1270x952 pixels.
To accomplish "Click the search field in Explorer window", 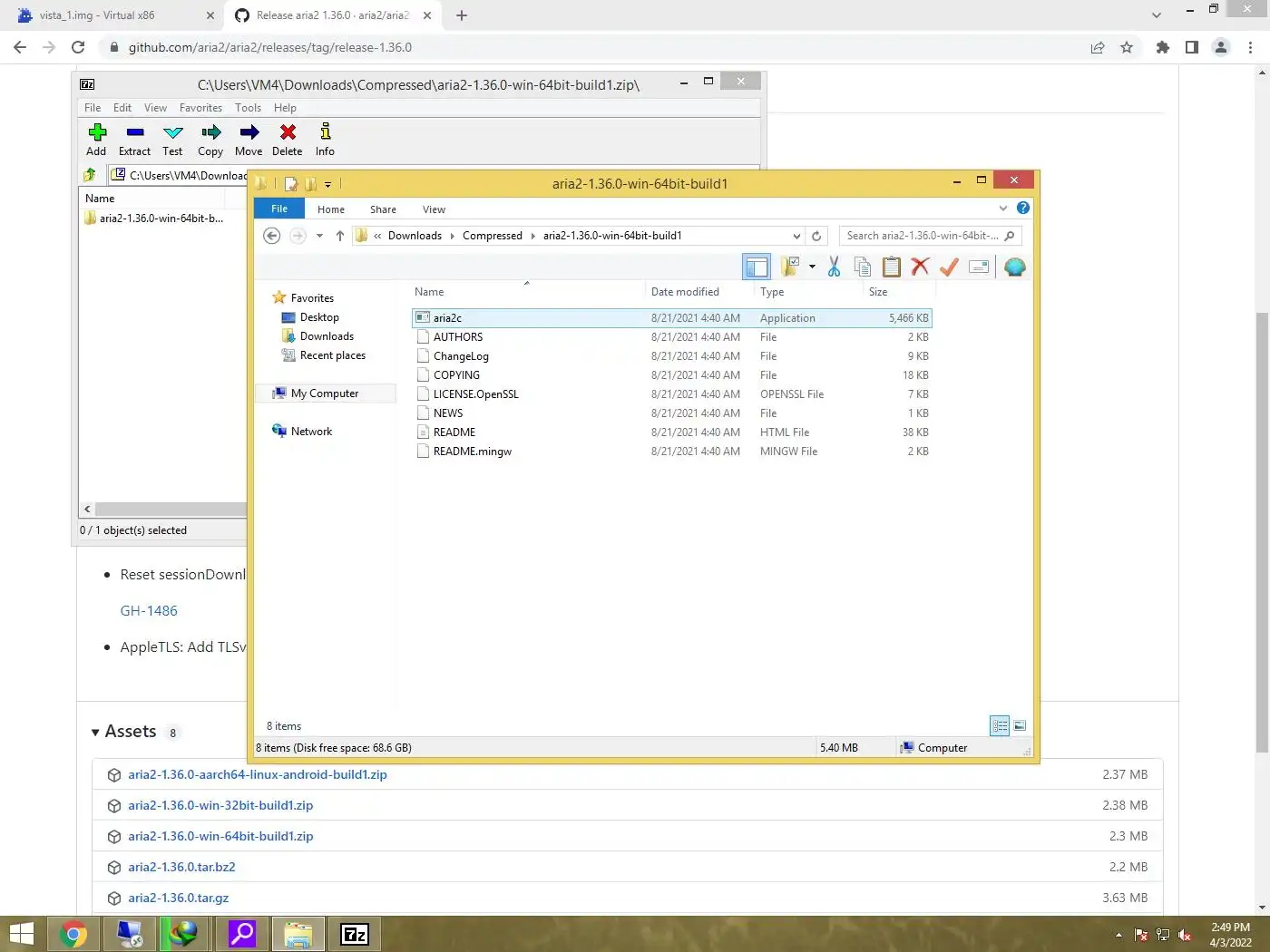I will click(930, 236).
